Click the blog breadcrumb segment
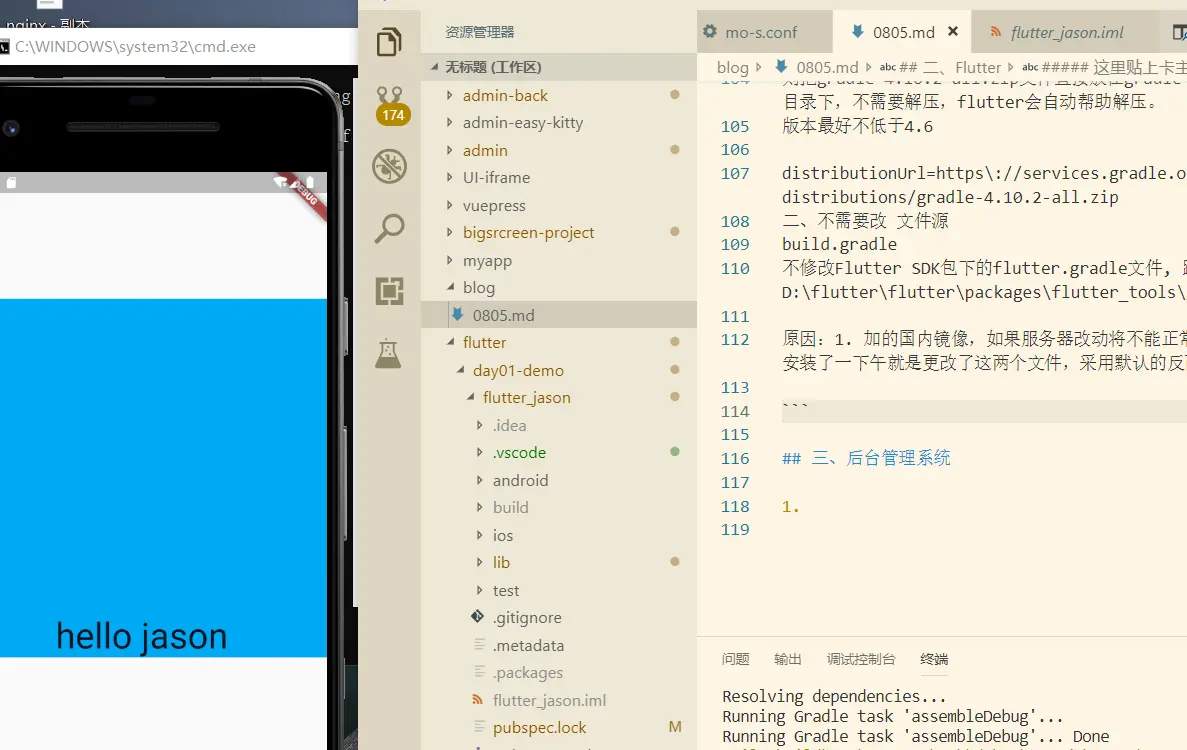 732,67
